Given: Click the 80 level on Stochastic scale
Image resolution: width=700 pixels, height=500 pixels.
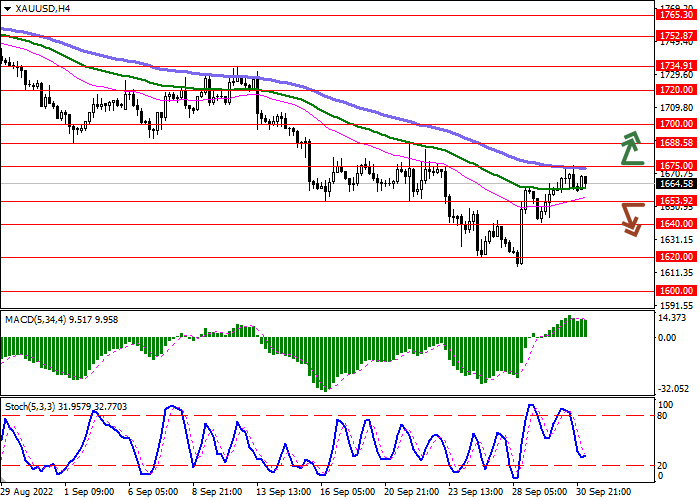Looking at the screenshot, I should point(663,416).
